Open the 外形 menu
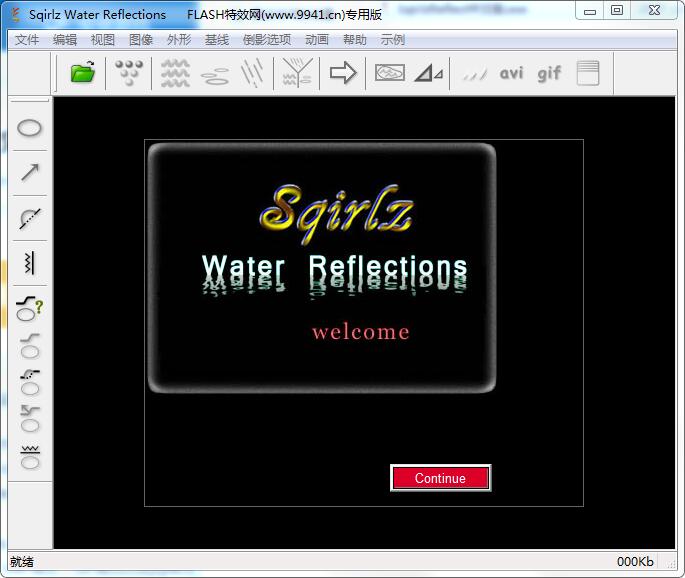685x578 pixels. point(179,40)
